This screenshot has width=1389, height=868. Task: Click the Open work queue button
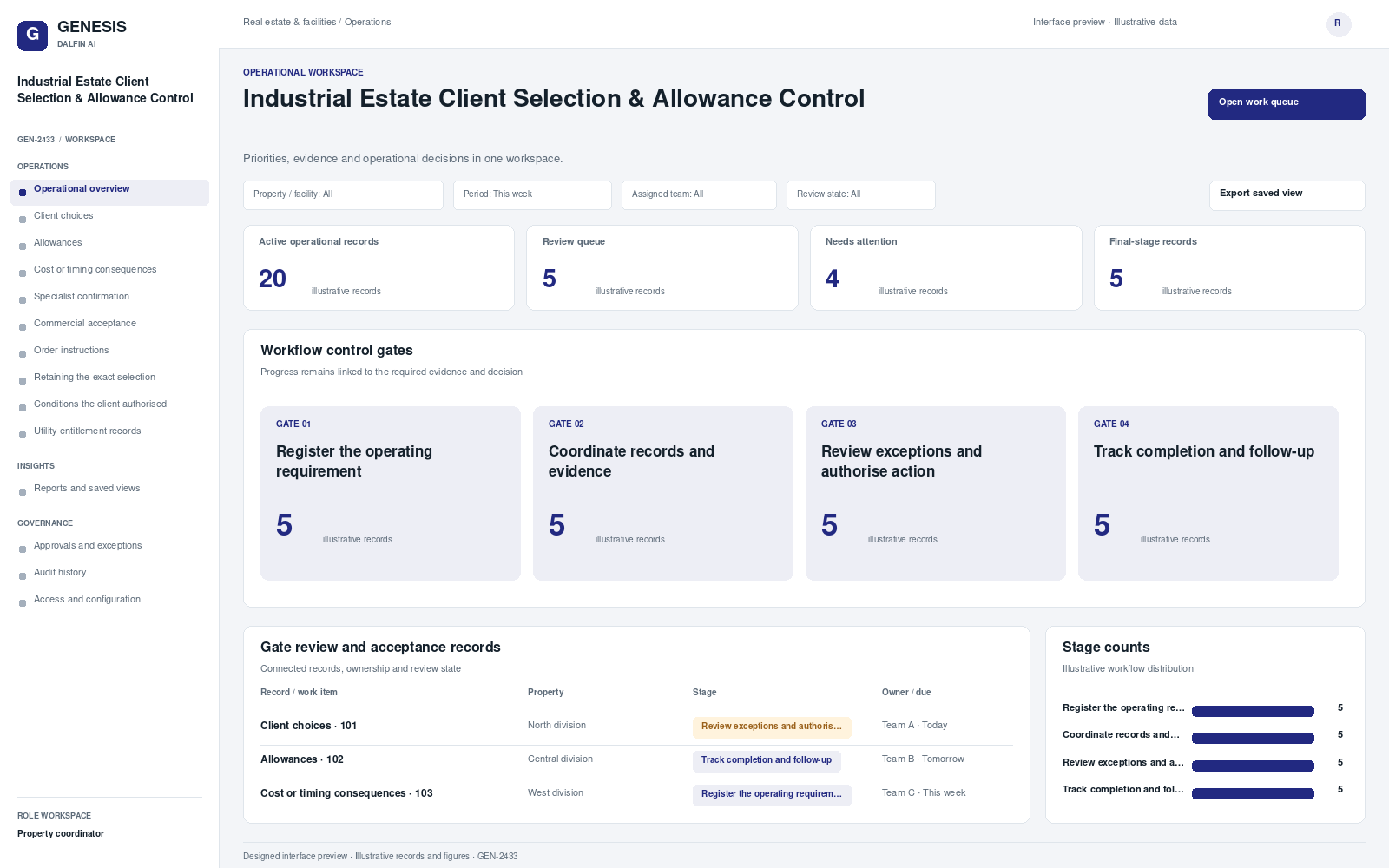[x=1287, y=104]
